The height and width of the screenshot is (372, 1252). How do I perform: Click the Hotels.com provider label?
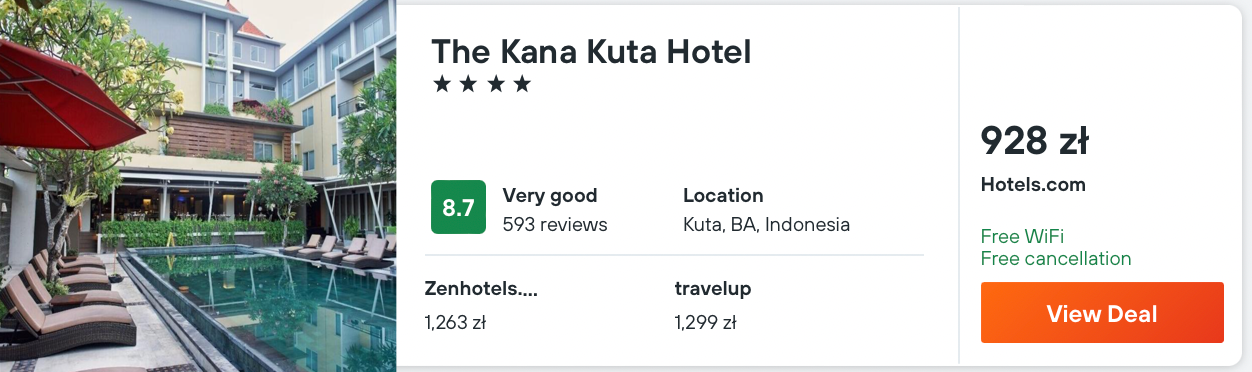[1033, 185]
